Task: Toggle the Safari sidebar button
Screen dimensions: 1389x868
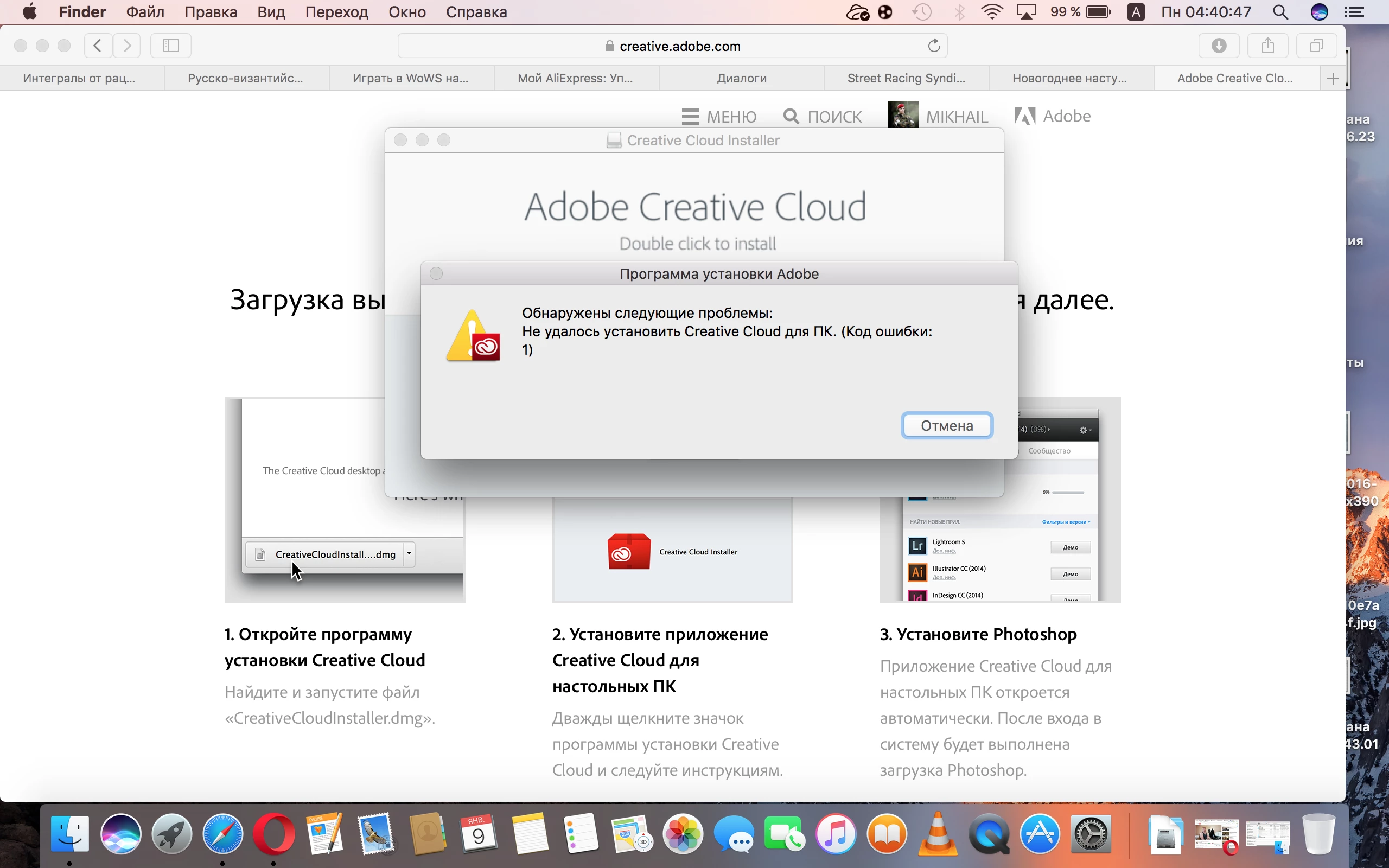Action: (170, 46)
